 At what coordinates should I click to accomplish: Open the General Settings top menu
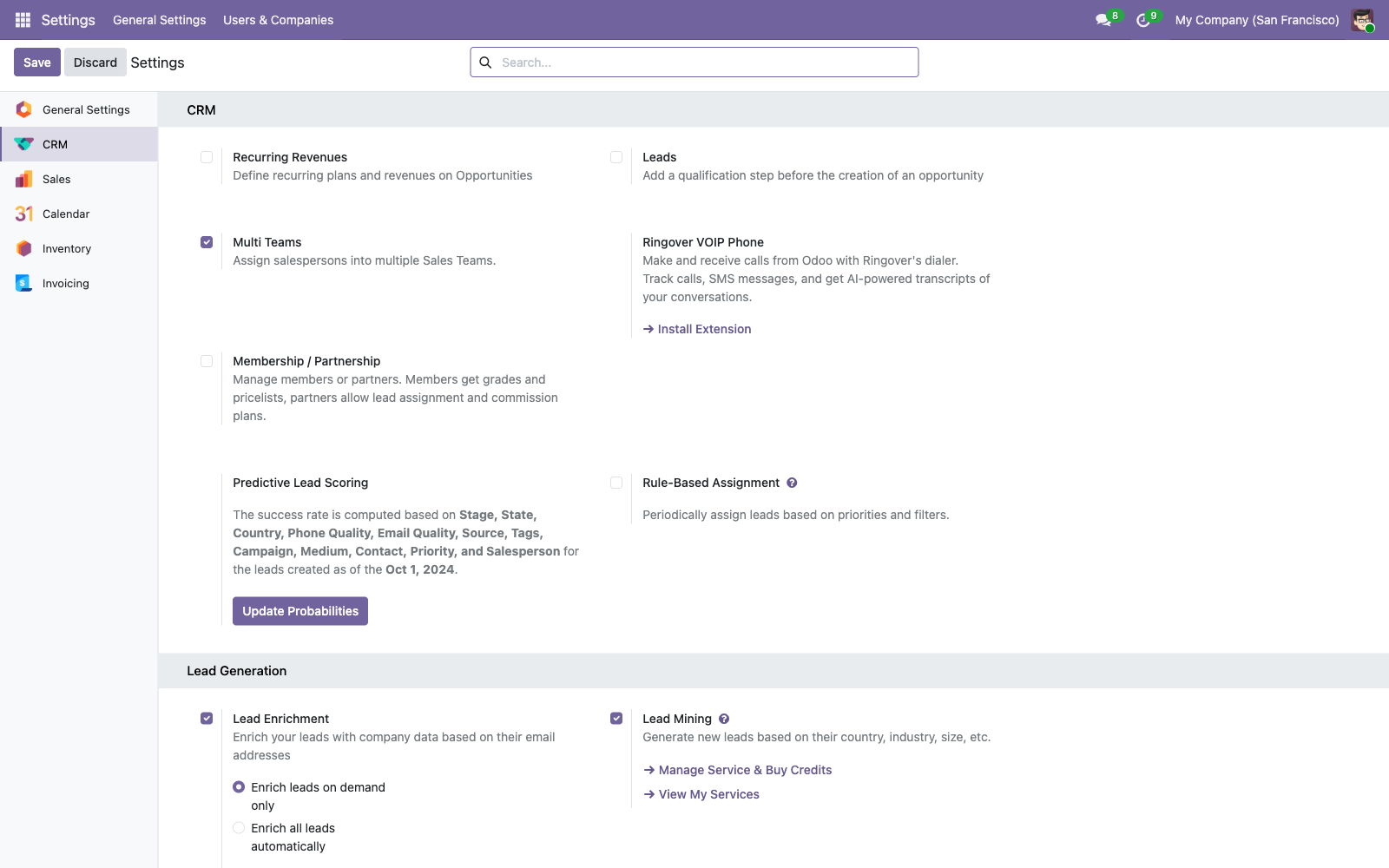pyautogui.click(x=160, y=20)
